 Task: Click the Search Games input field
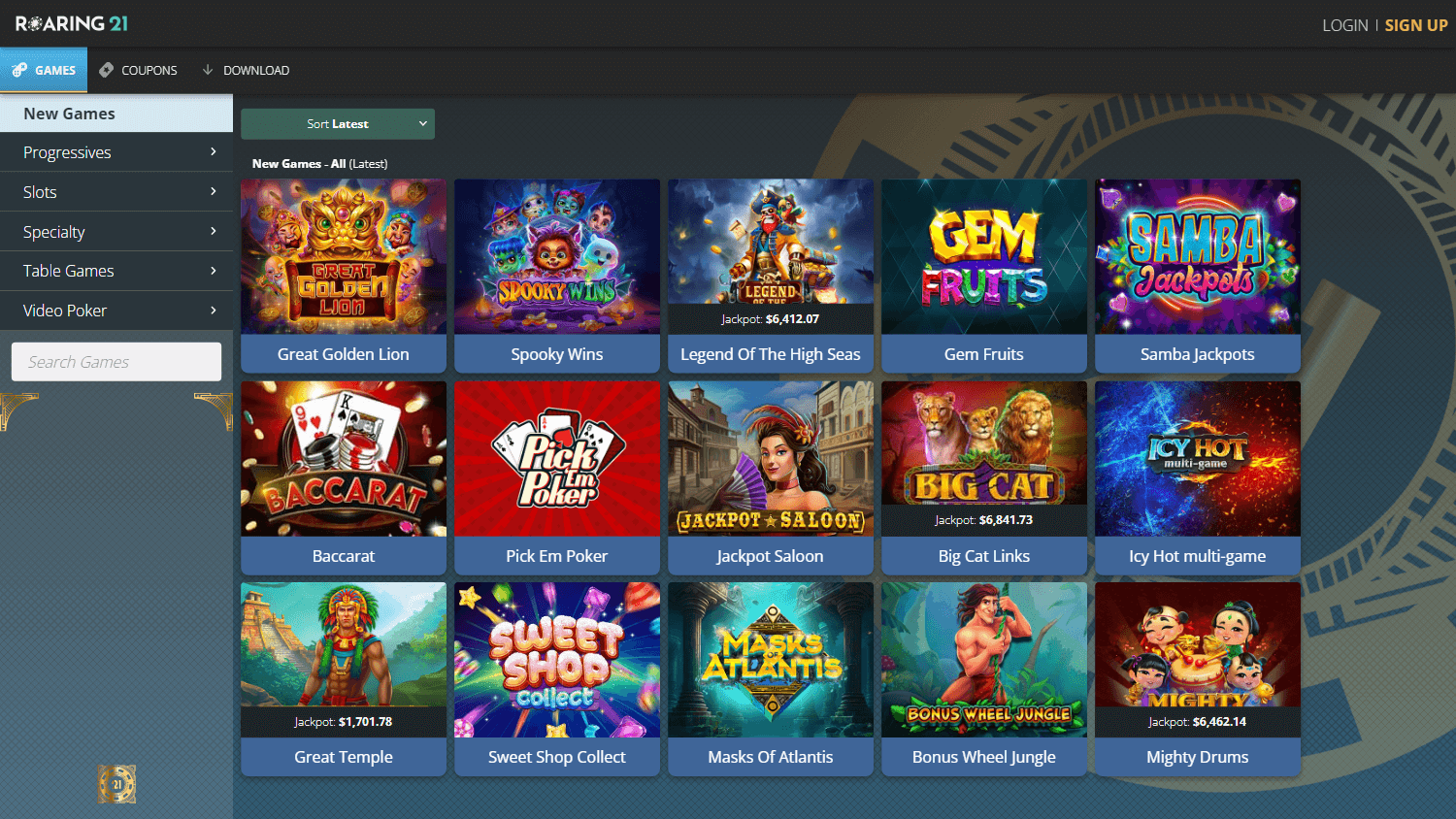116,362
